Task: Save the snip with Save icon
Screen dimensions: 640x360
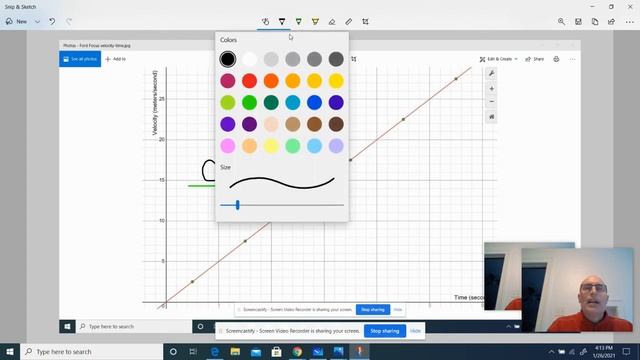Action: click(578, 22)
